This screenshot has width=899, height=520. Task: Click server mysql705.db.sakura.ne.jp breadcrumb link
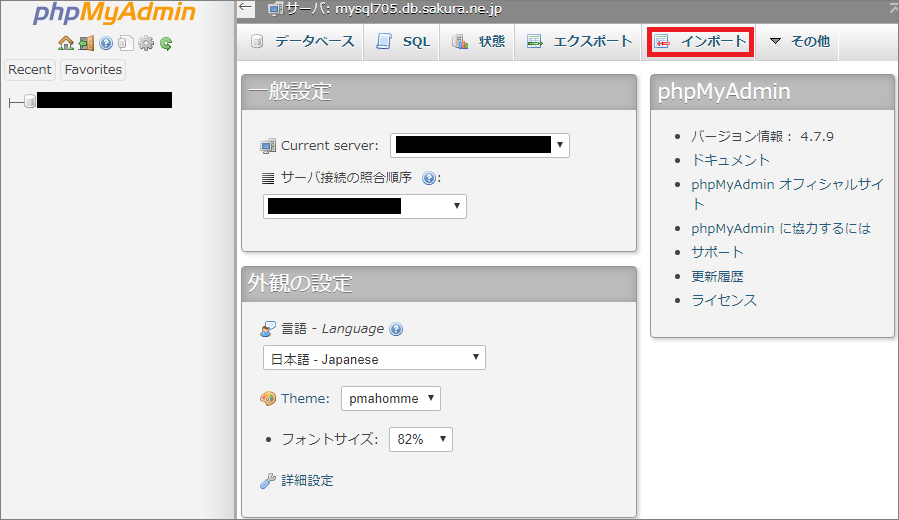[x=393, y=9]
